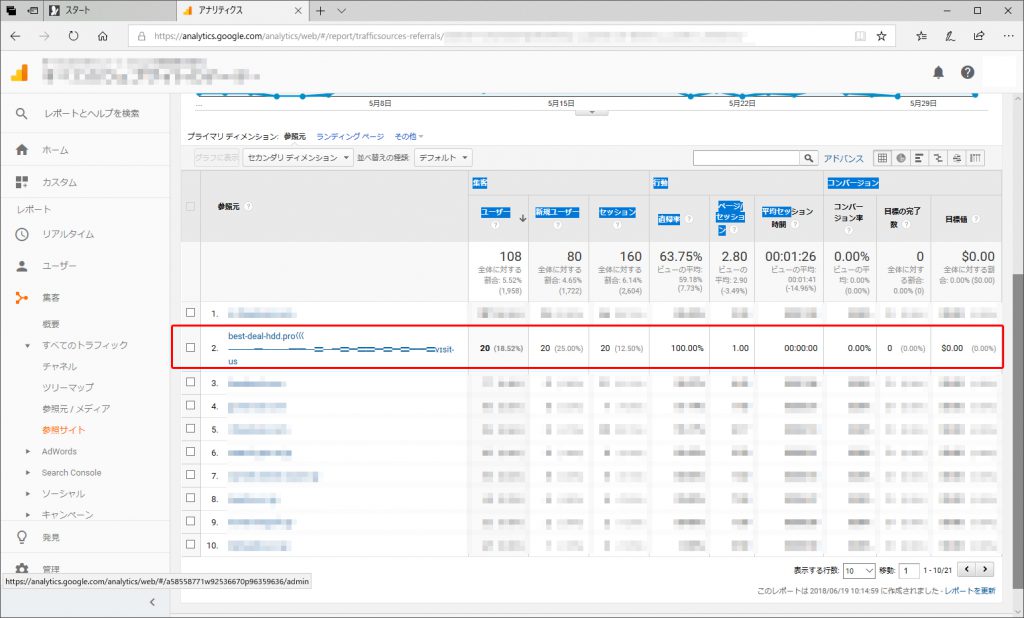Image resolution: width=1024 pixels, height=618 pixels.
Task: Click the アドバンス filter link
Action: tap(843, 158)
